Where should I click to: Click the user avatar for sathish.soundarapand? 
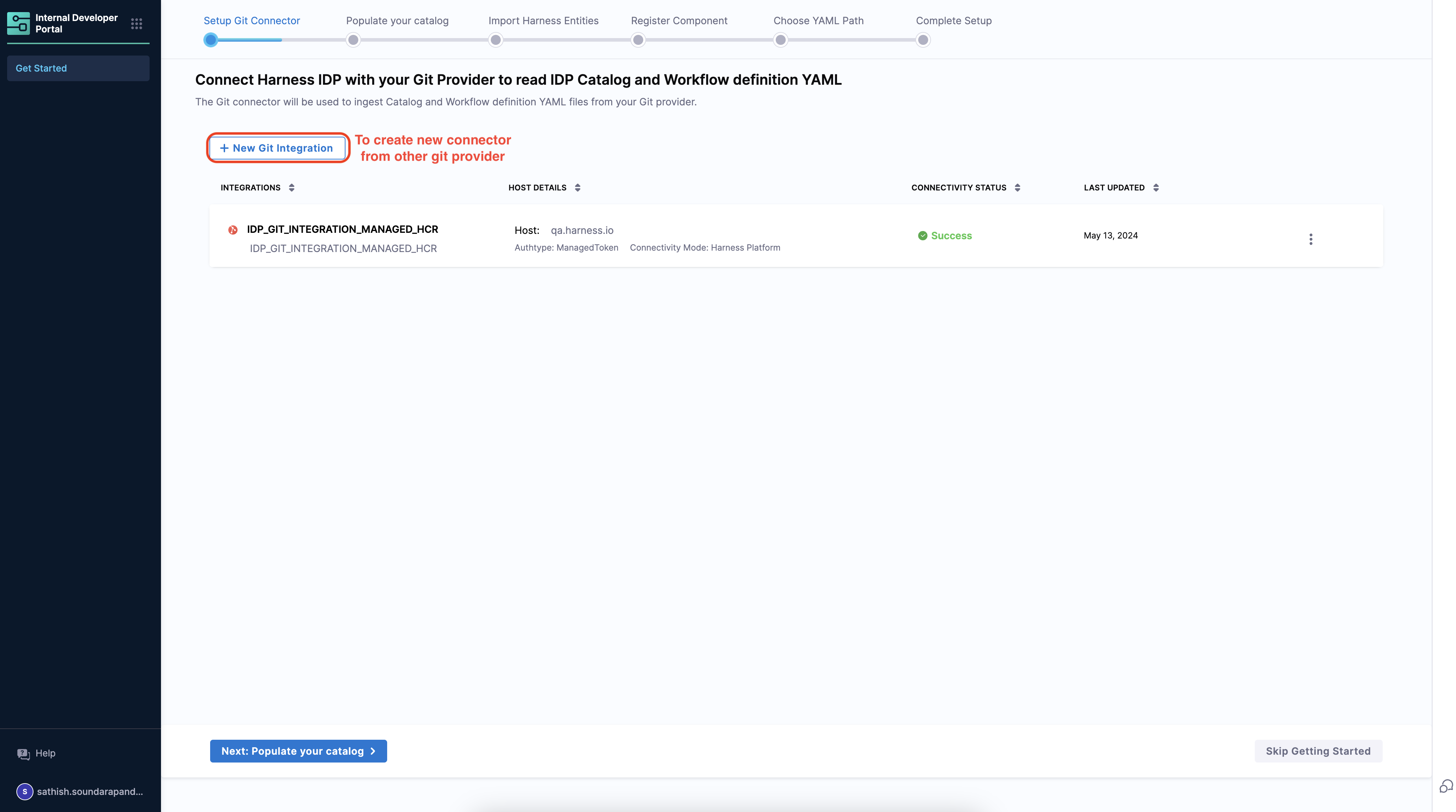point(24,792)
